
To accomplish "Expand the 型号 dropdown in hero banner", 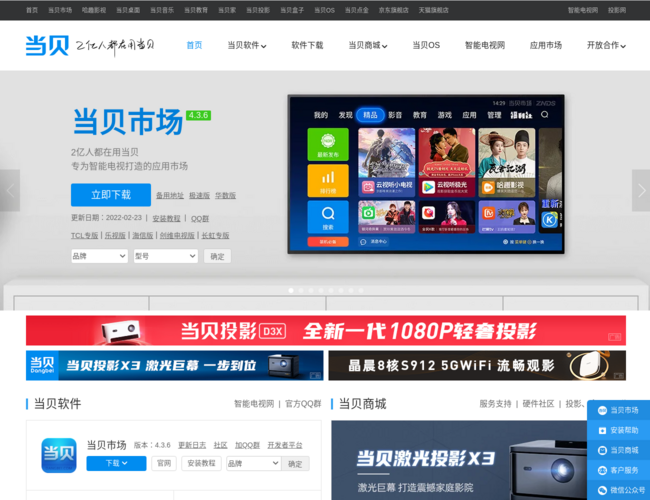I will (165, 256).
